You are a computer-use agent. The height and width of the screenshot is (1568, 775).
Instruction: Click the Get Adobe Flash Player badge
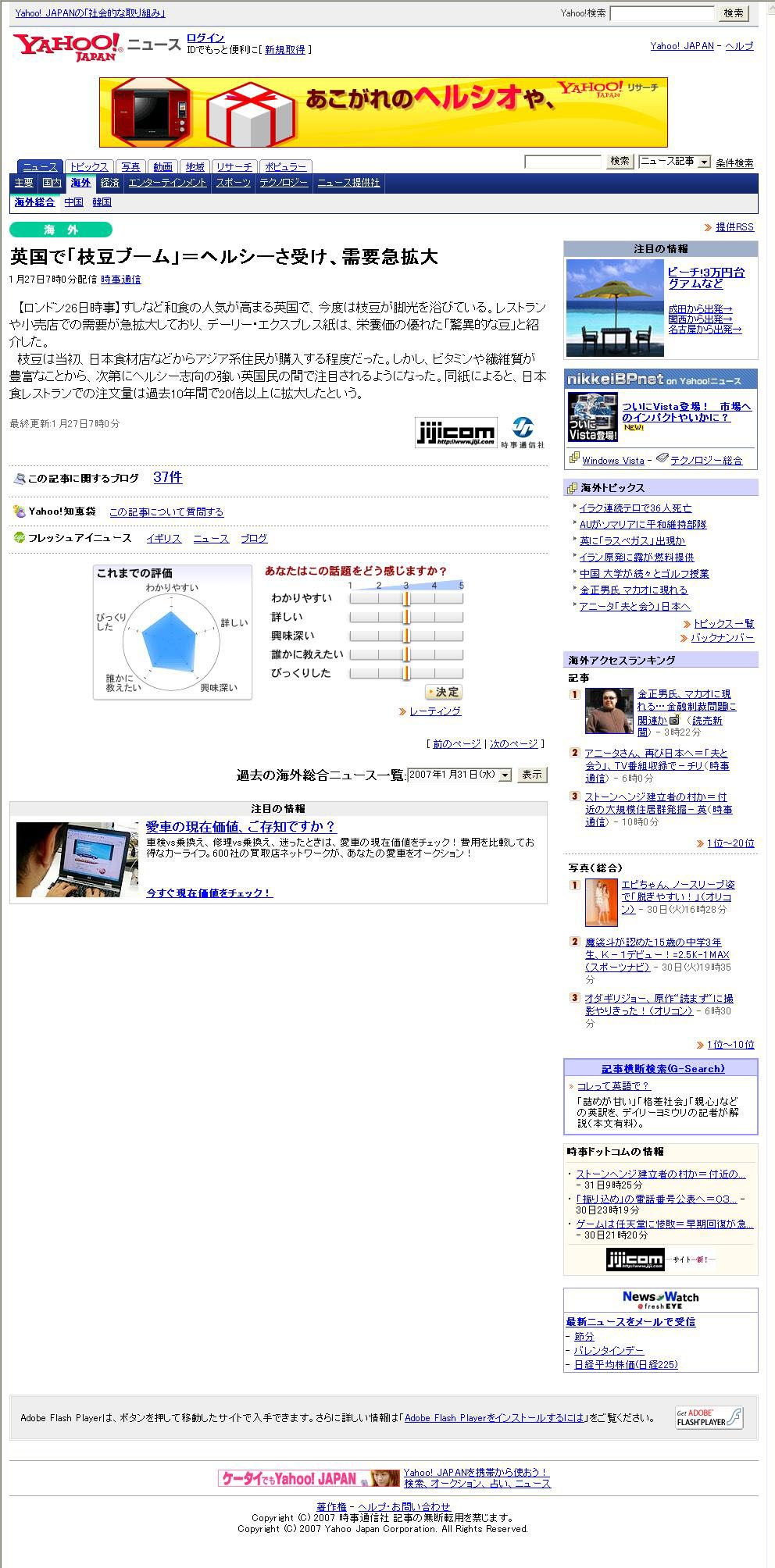(x=709, y=1417)
